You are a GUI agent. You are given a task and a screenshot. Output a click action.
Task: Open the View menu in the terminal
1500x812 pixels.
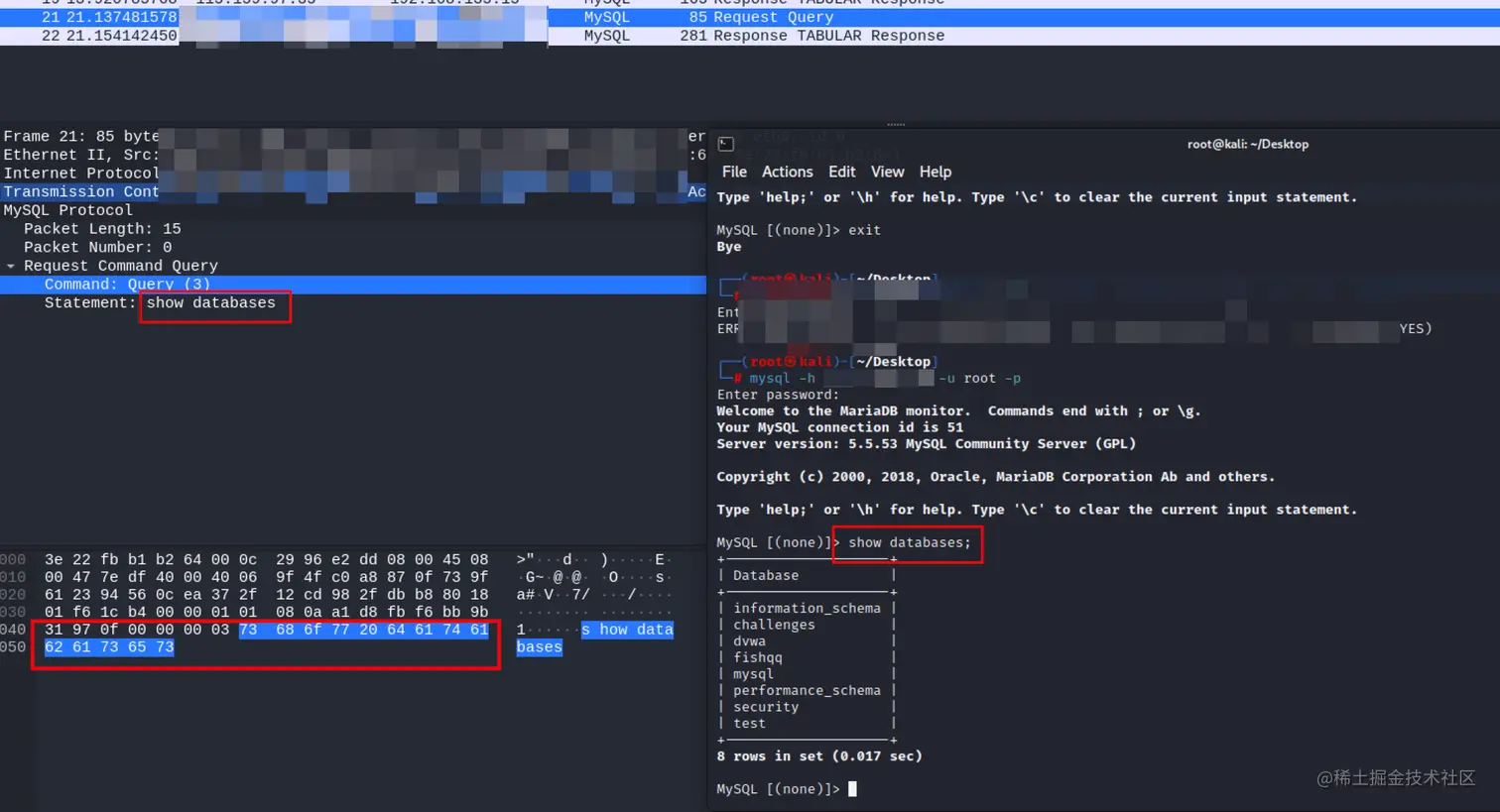coord(887,172)
